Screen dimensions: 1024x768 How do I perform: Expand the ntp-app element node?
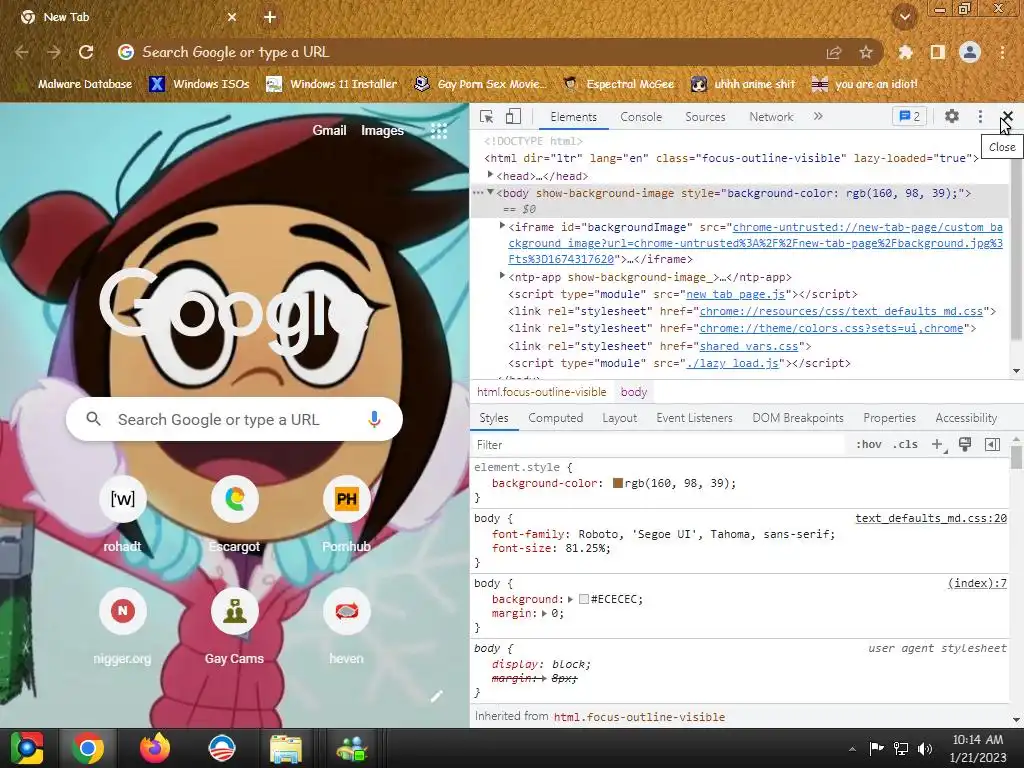tap(502, 276)
